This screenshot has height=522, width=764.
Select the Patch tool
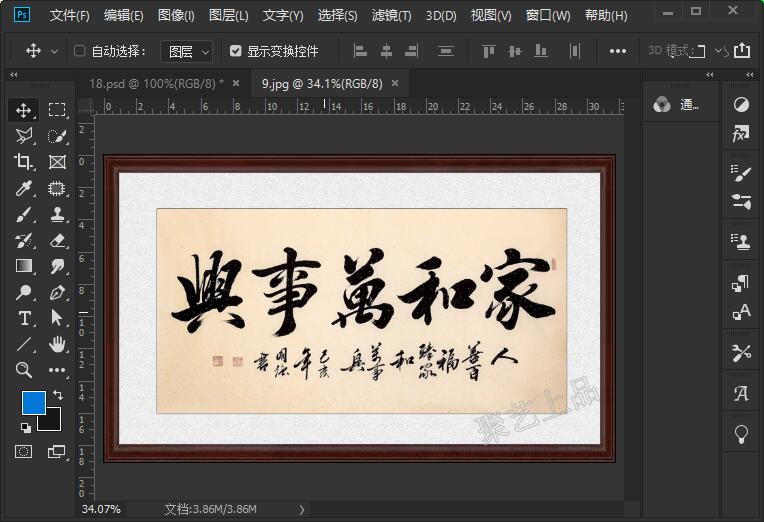tap(57, 188)
